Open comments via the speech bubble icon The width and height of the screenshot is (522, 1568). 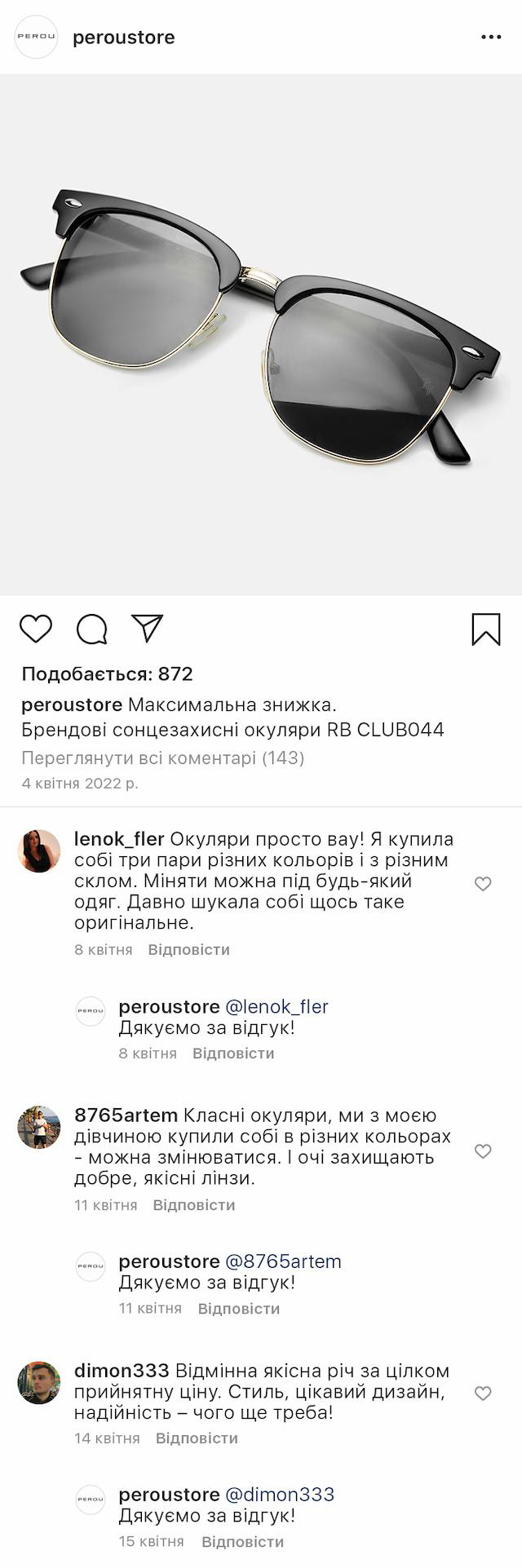pyautogui.click(x=92, y=629)
